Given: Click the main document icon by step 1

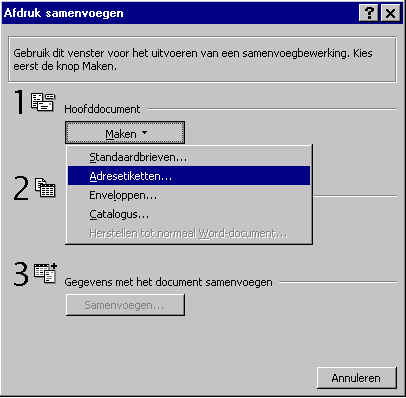Looking at the screenshot, I should pyautogui.click(x=43, y=102).
